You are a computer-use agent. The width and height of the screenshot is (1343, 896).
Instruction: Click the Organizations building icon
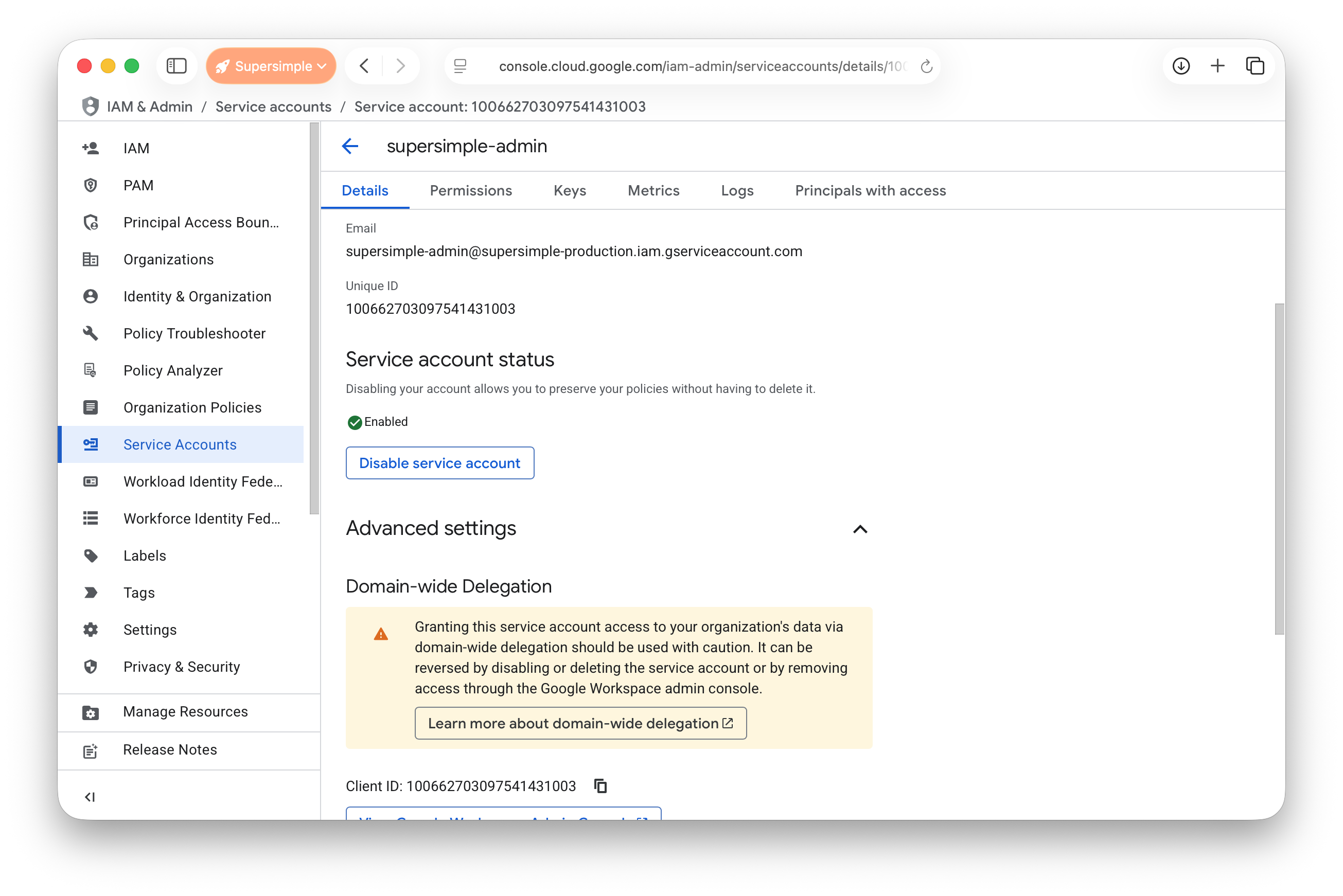(90, 259)
